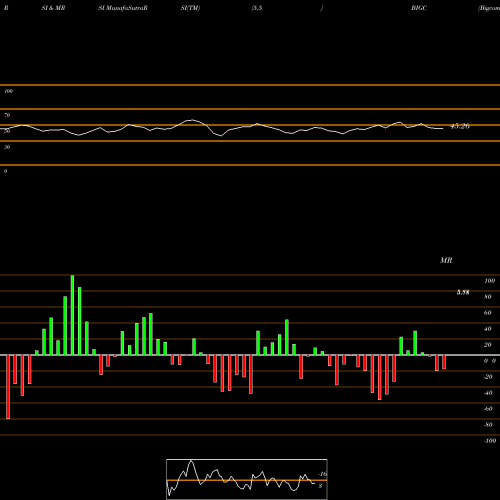
Task: Click the BIGC ticker symbol
Action: click(x=419, y=8)
